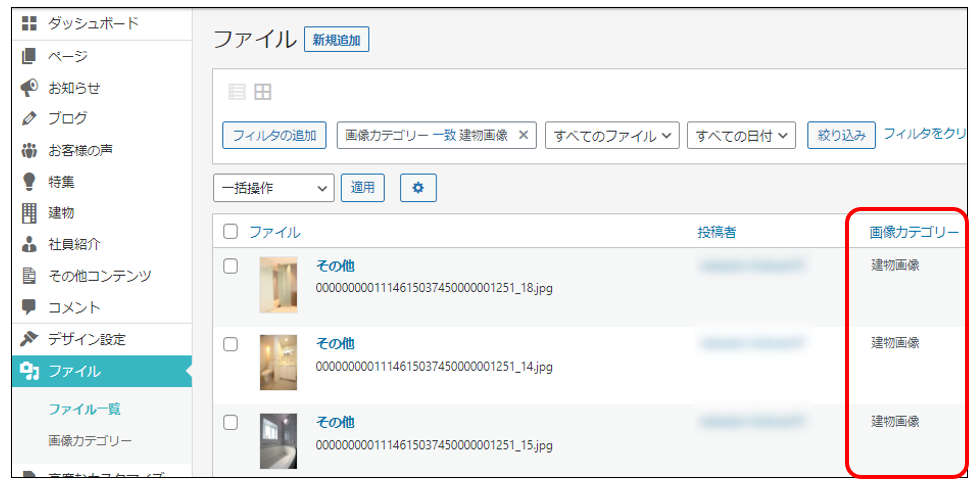Image resolution: width=980 pixels, height=488 pixels.
Task: Check the box for file ending _18.jpg
Action: pos(231,266)
